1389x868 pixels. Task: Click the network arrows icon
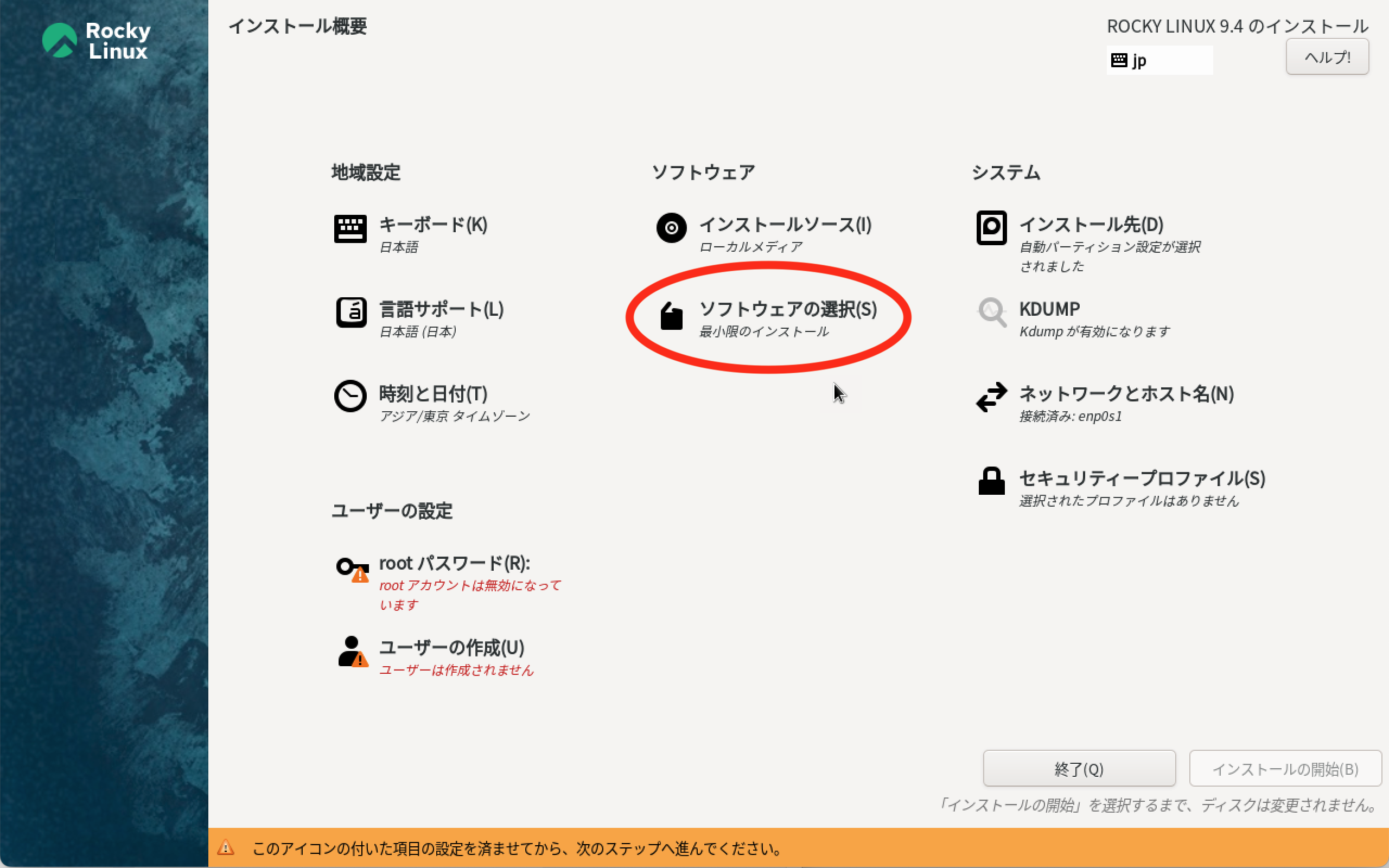[x=991, y=397]
